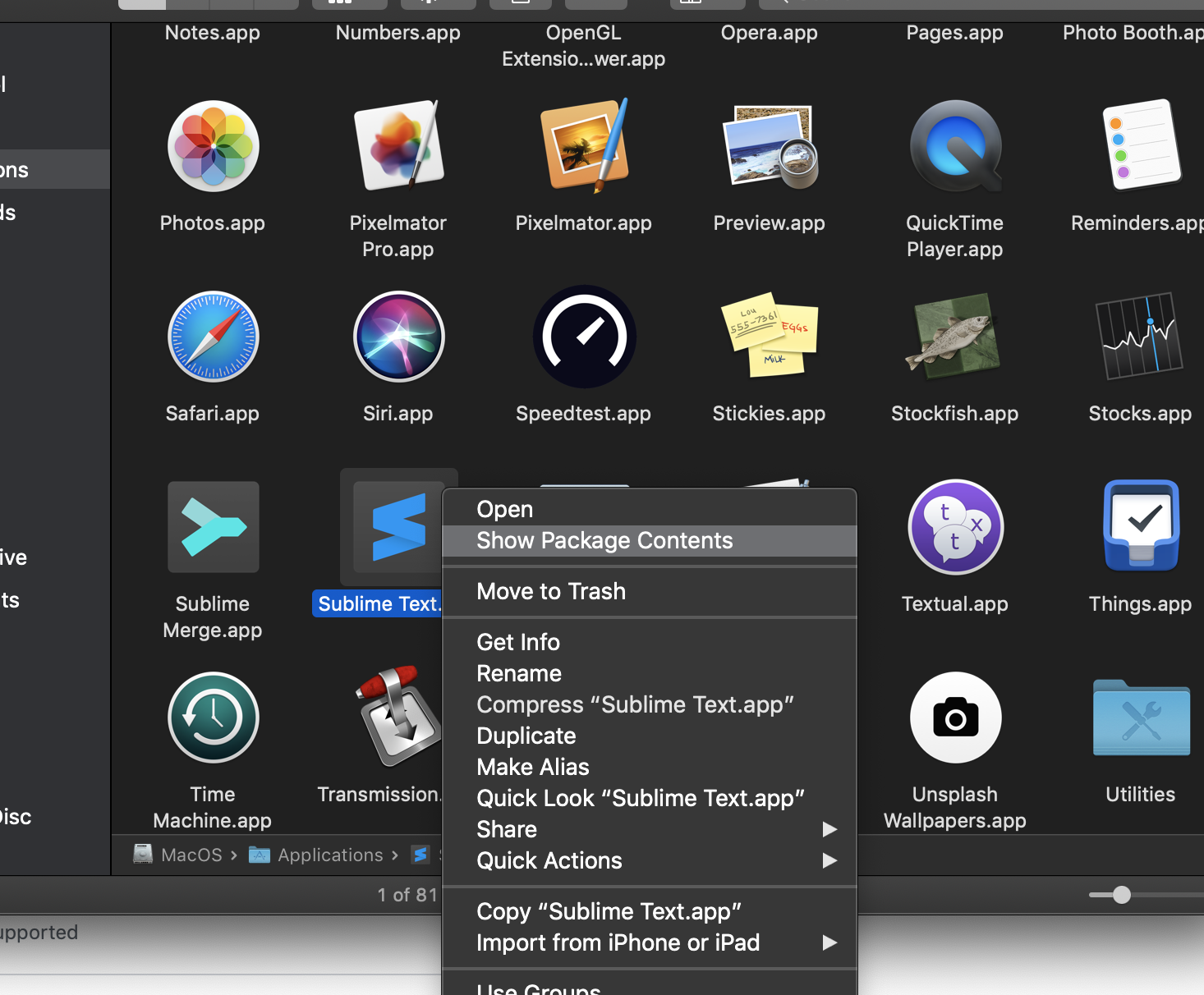Select the Unsplash Wallpapers.app camera icon

956,718
